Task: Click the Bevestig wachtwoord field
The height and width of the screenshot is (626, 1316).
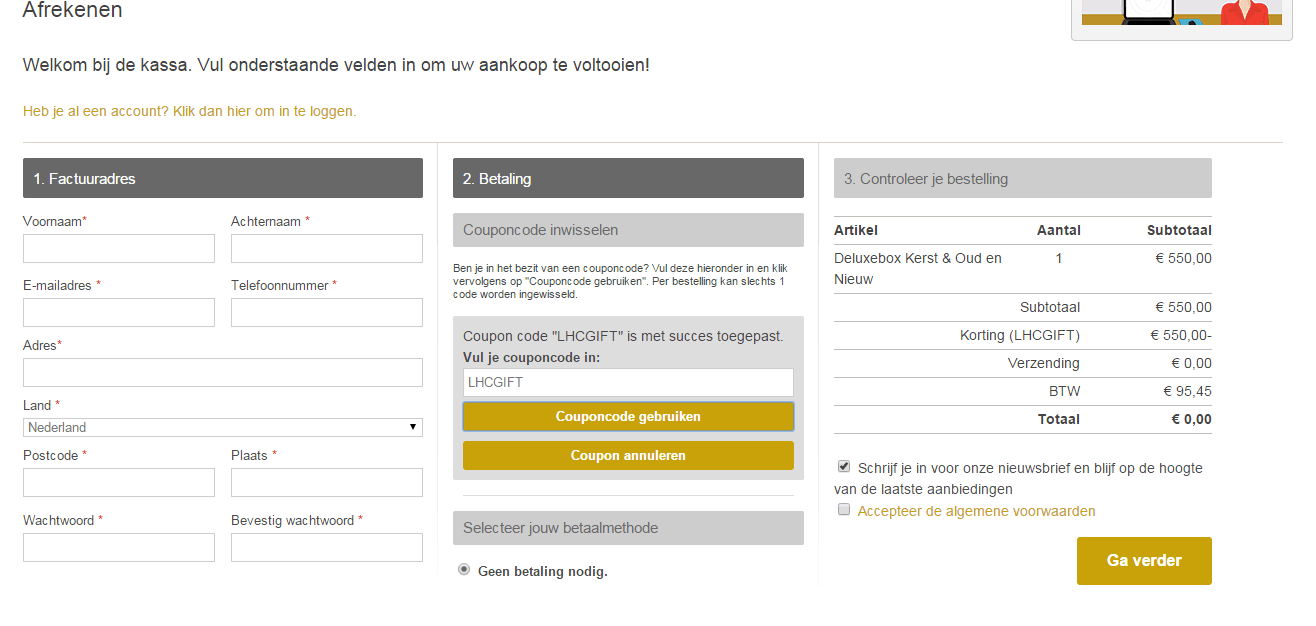Action: pyautogui.click(x=327, y=547)
